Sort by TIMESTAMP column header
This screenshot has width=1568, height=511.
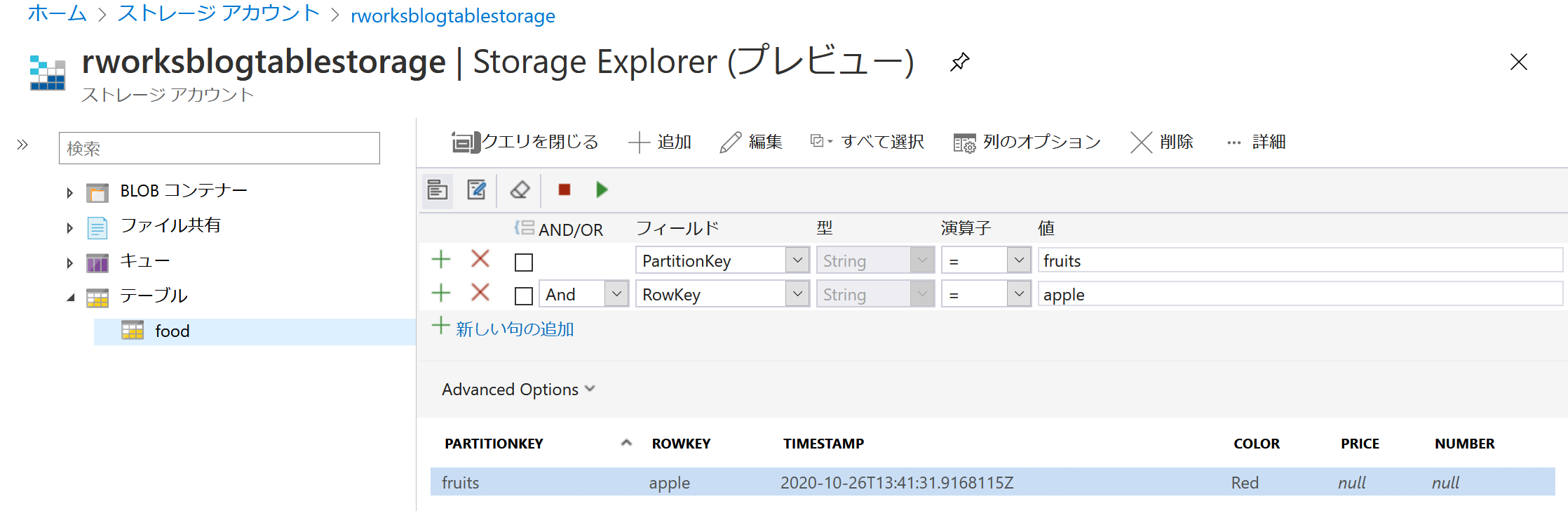(x=823, y=444)
